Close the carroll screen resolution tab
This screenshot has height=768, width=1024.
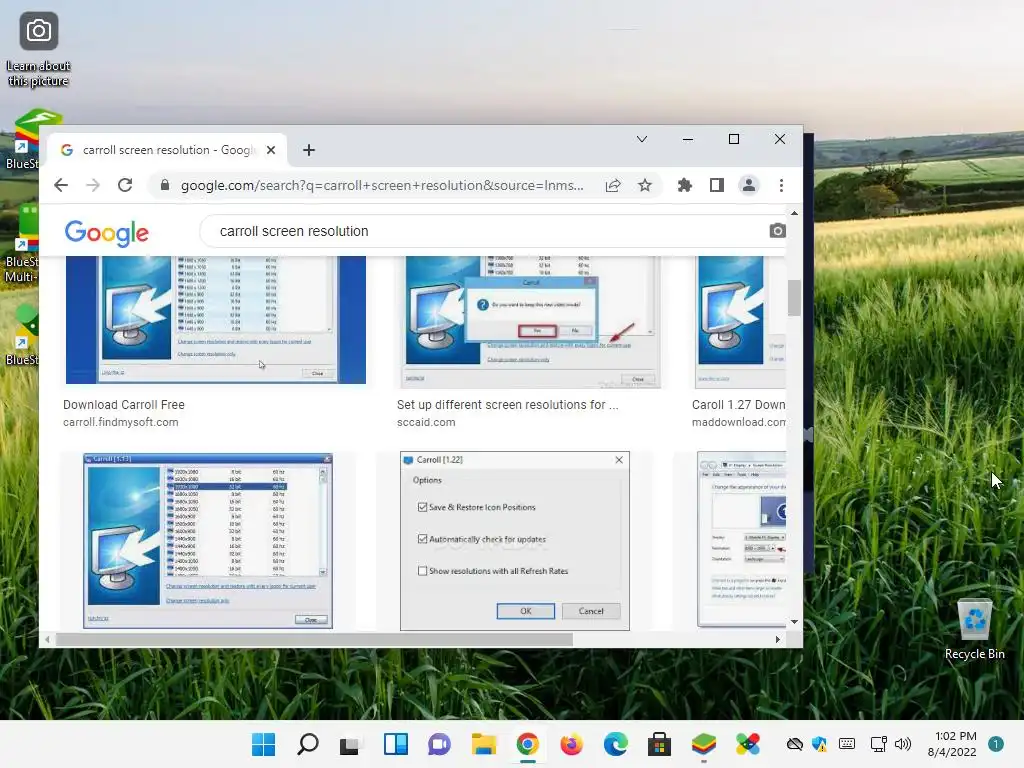(x=271, y=150)
